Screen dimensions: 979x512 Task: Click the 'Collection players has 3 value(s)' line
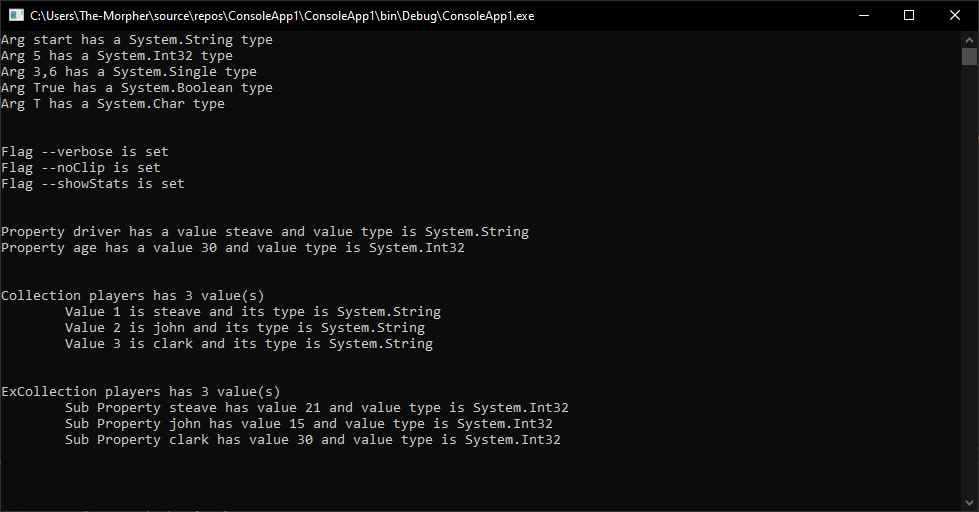133,296
